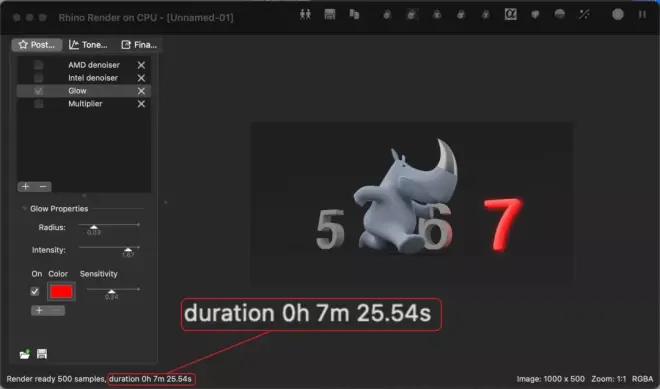Remove the AMD denoiser effect
This screenshot has height=389, width=660.
(141, 65)
